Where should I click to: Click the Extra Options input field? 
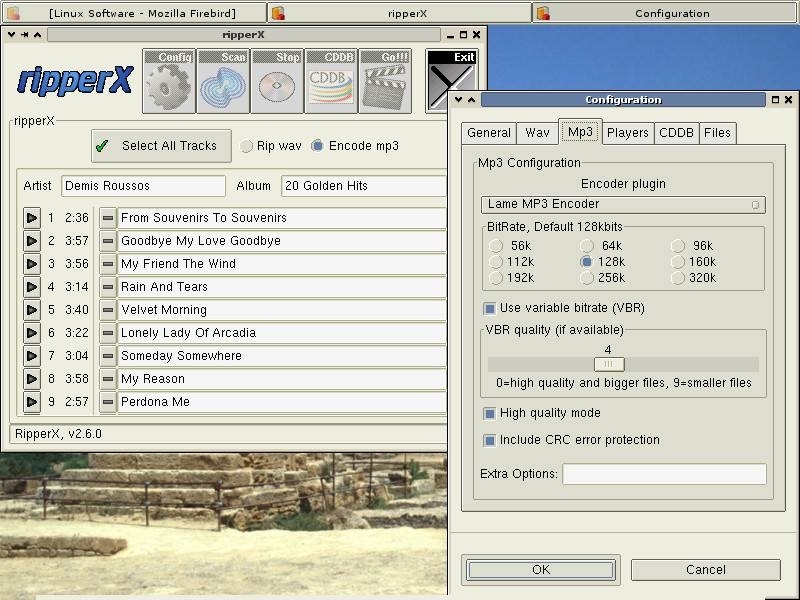(x=664, y=474)
